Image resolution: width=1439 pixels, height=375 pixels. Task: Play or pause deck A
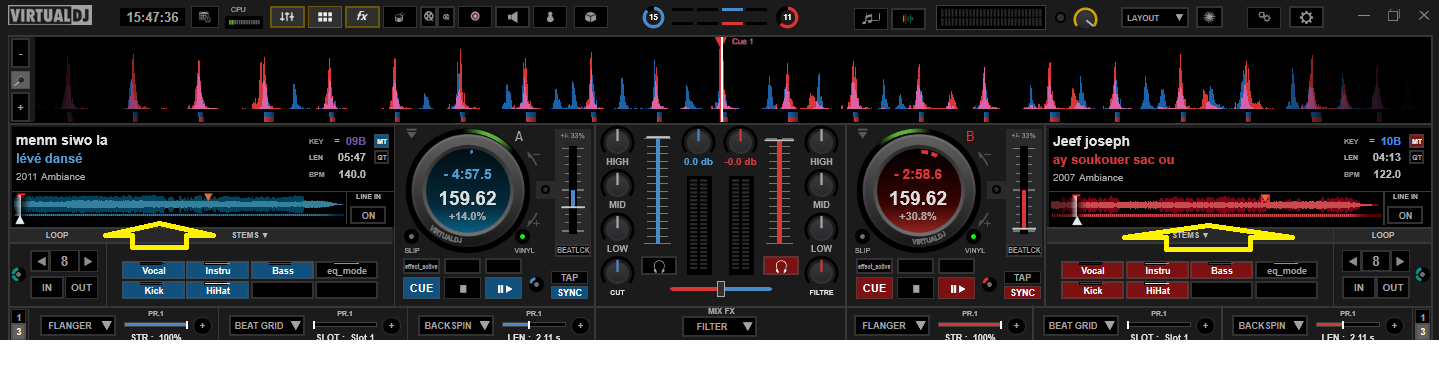coord(503,289)
